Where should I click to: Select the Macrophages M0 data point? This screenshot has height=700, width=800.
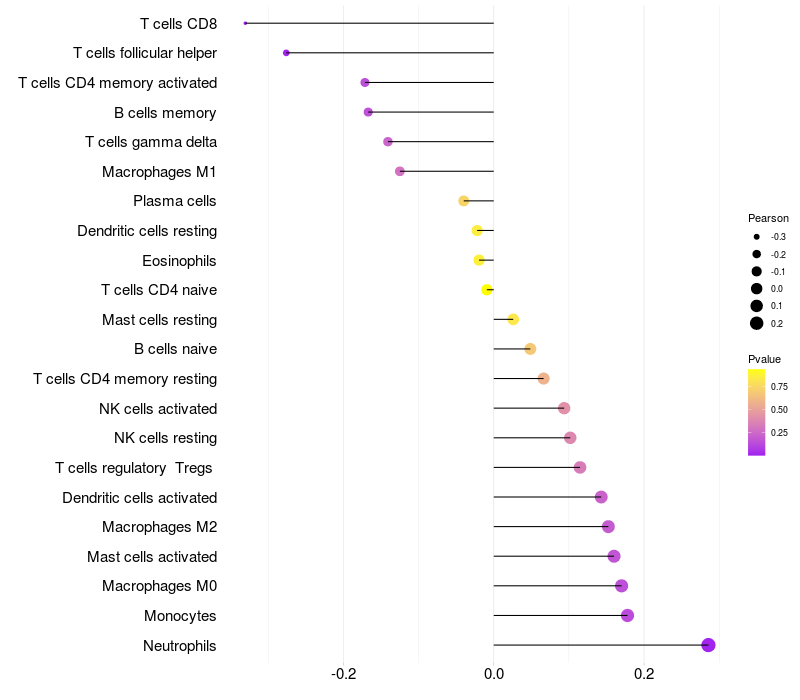click(621, 586)
